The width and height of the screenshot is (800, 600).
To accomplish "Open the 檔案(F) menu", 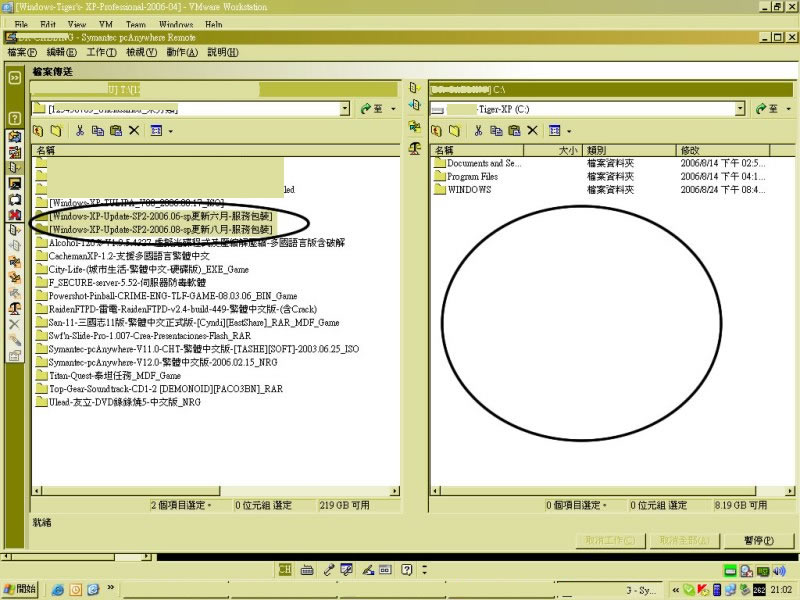I will 22,52.
